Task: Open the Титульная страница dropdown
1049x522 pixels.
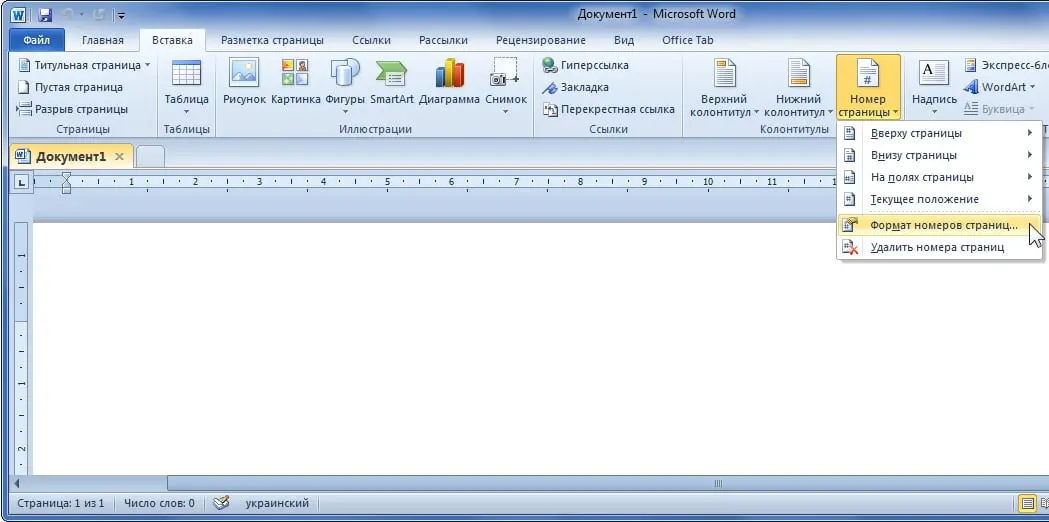Action: (84, 65)
